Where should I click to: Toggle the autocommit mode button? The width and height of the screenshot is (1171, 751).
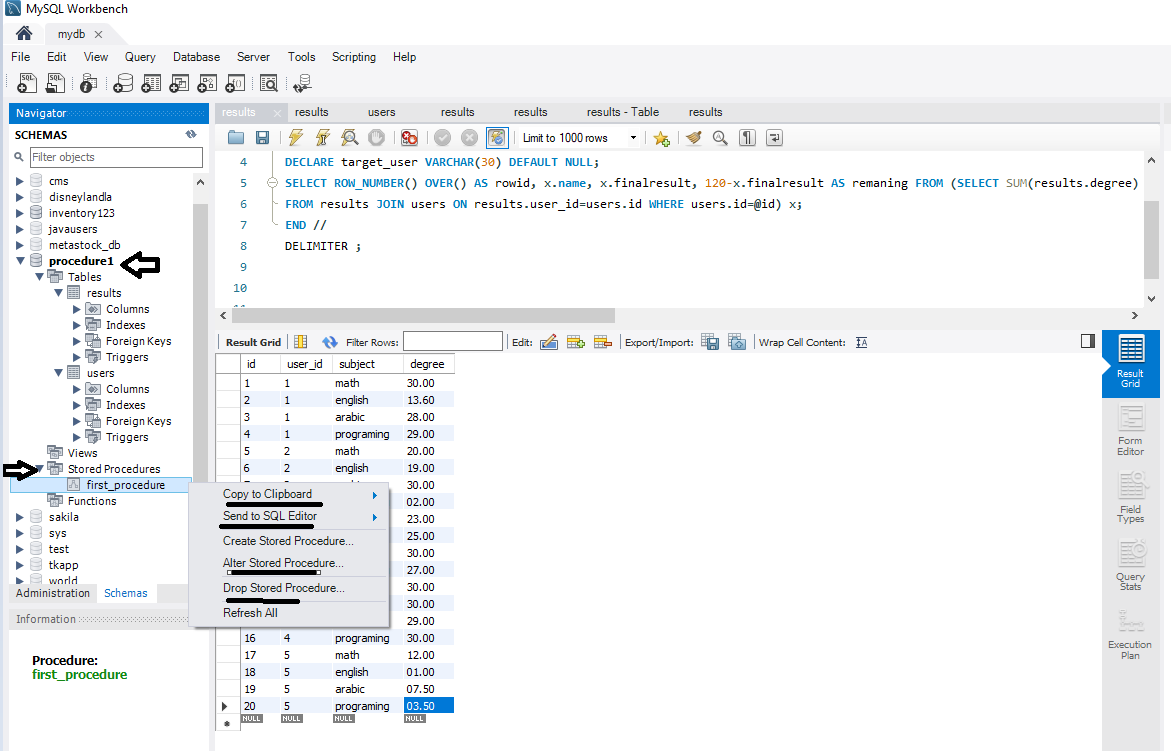click(497, 138)
